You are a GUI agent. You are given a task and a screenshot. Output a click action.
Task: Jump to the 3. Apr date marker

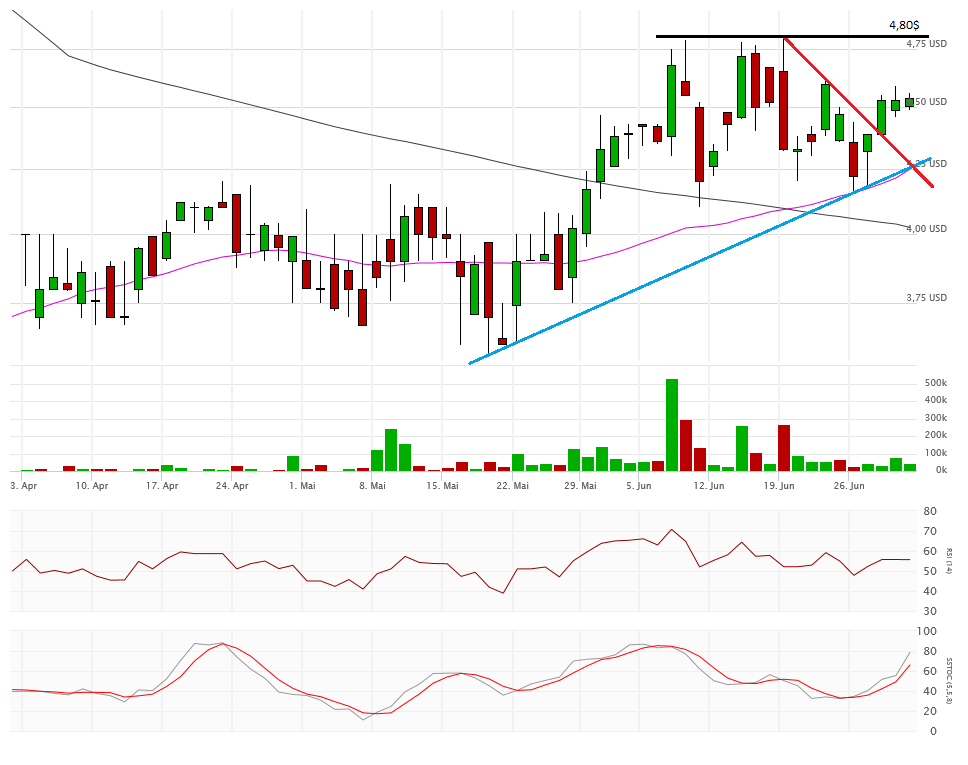coord(23,486)
